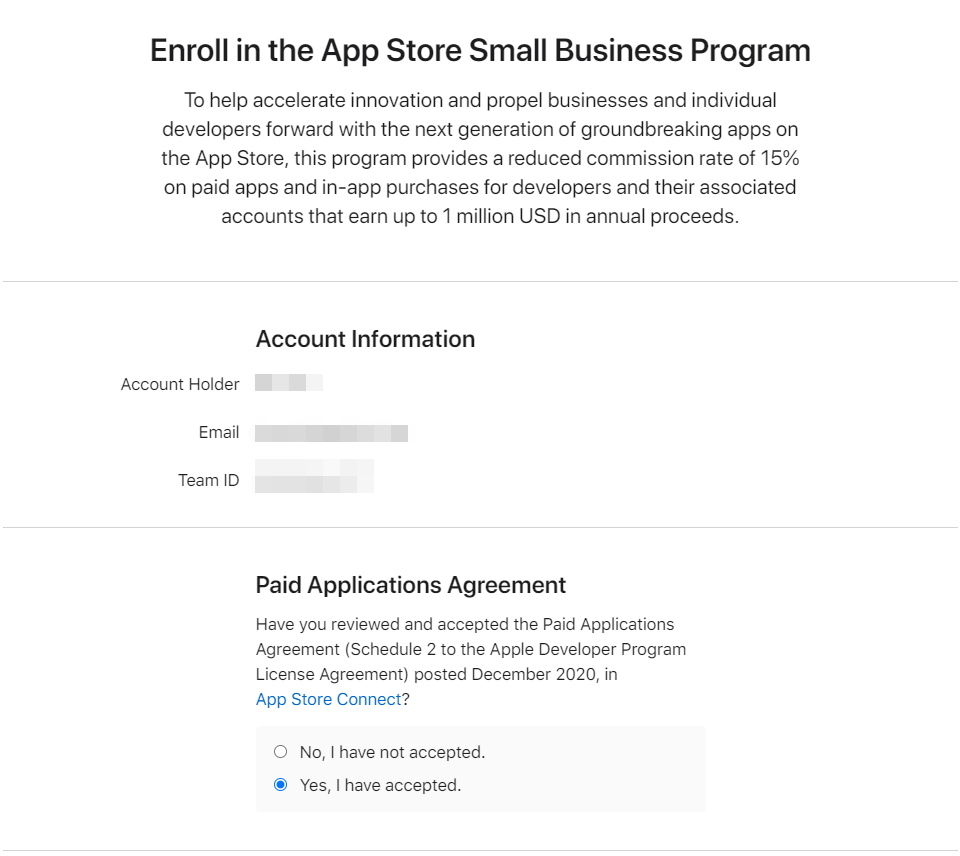Click the "Paid Applications Agreement" heading
The image size is (960, 856).
coord(411,584)
